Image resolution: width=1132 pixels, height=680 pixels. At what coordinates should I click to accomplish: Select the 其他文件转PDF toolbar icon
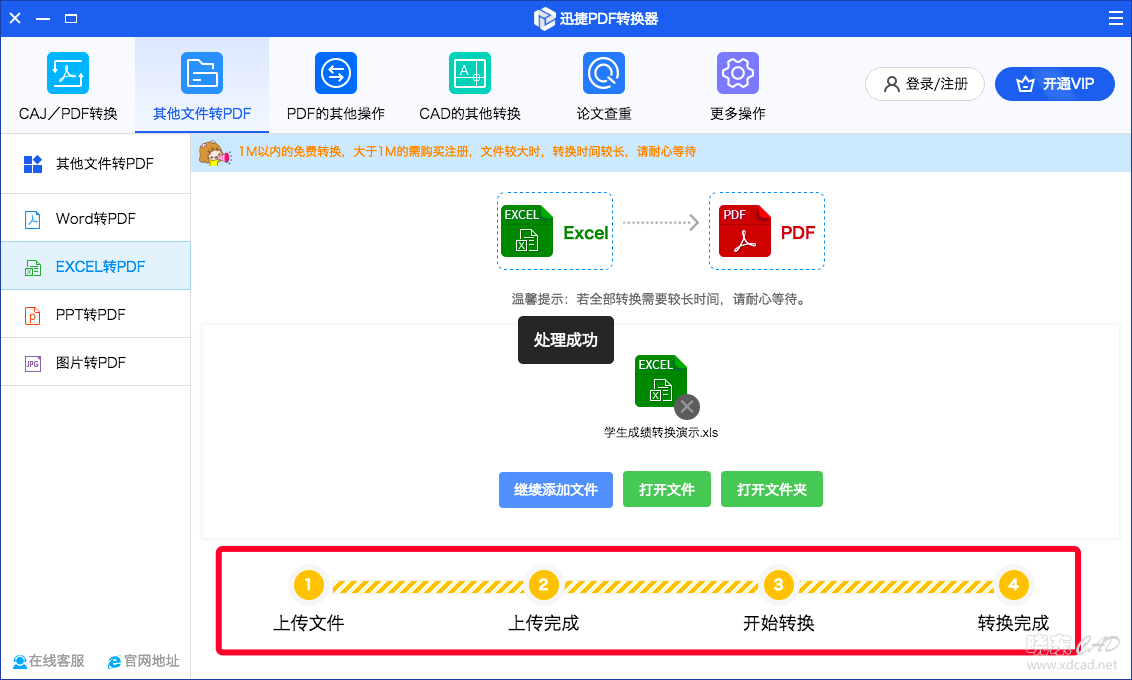202,73
